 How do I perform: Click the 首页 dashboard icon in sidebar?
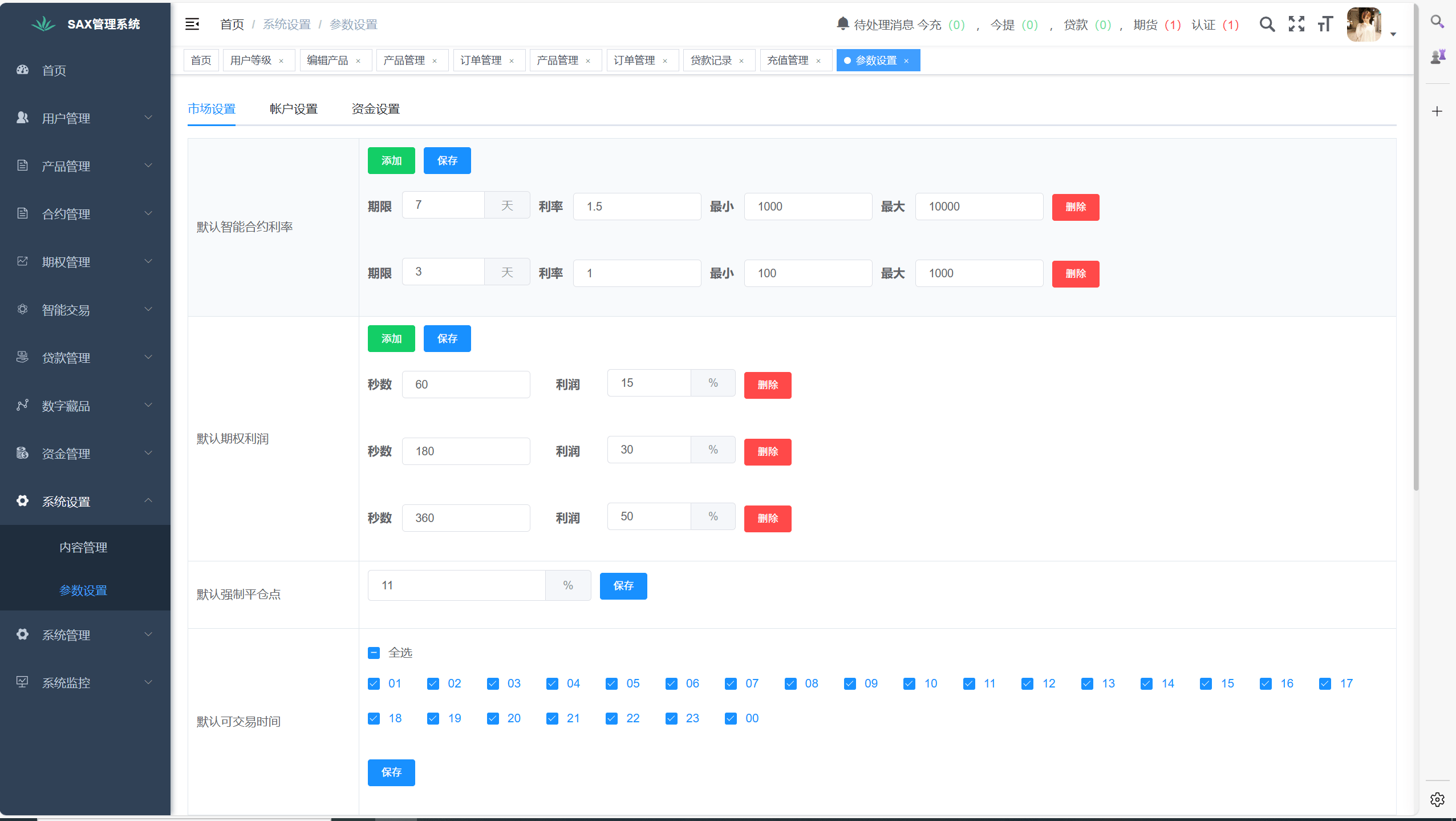(x=23, y=70)
